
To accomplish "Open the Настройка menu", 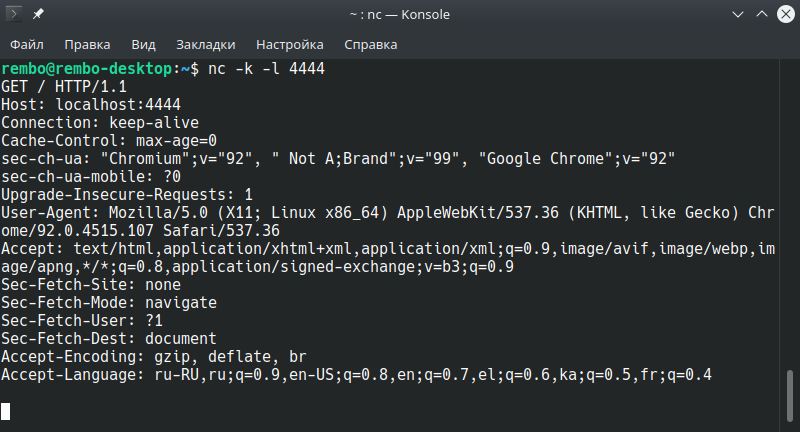I will [x=290, y=45].
